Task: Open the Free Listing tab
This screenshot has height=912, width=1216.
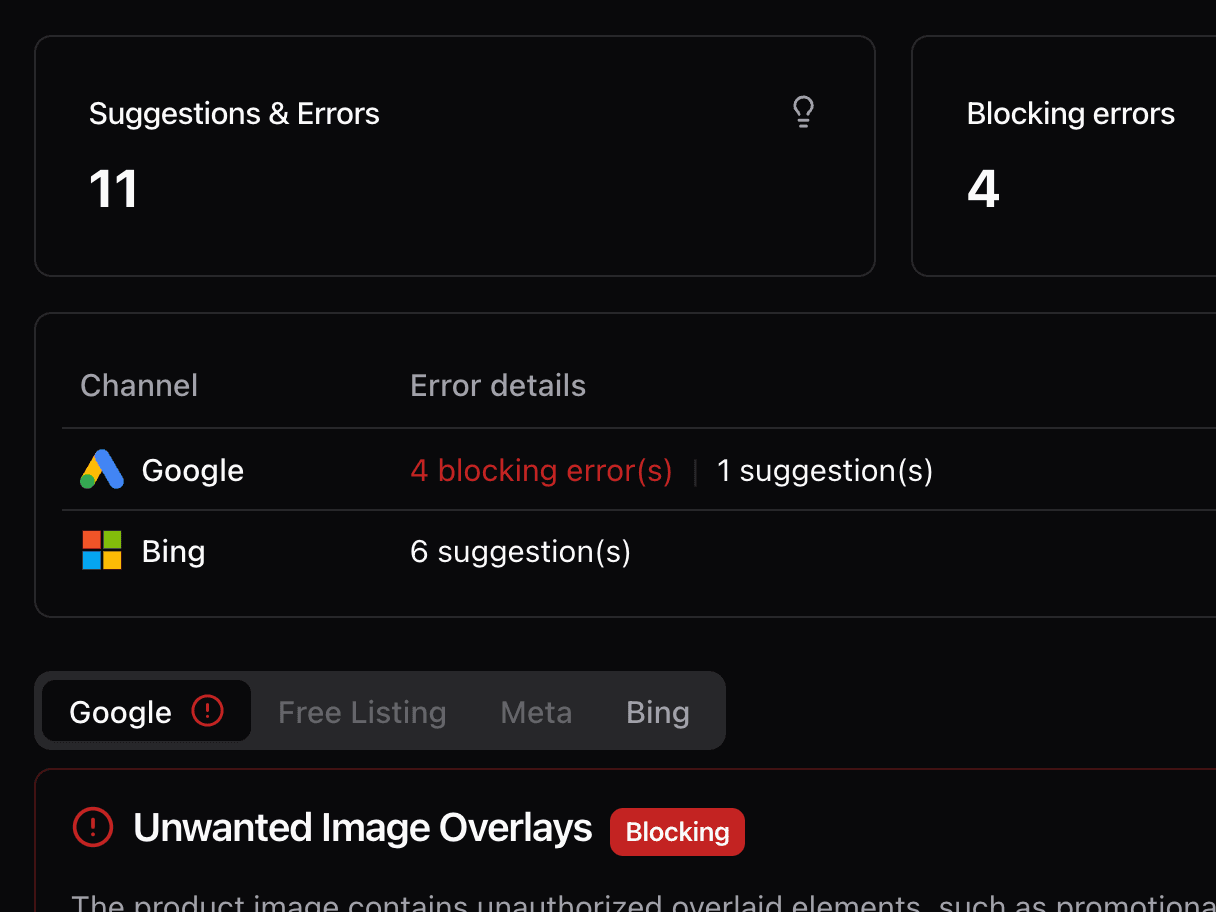Action: tap(362, 712)
